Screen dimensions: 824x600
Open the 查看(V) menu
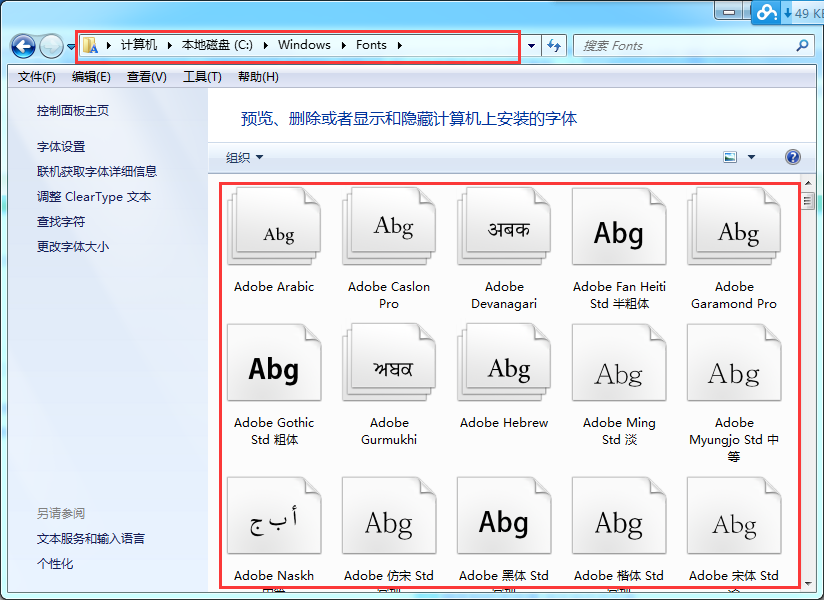point(147,77)
